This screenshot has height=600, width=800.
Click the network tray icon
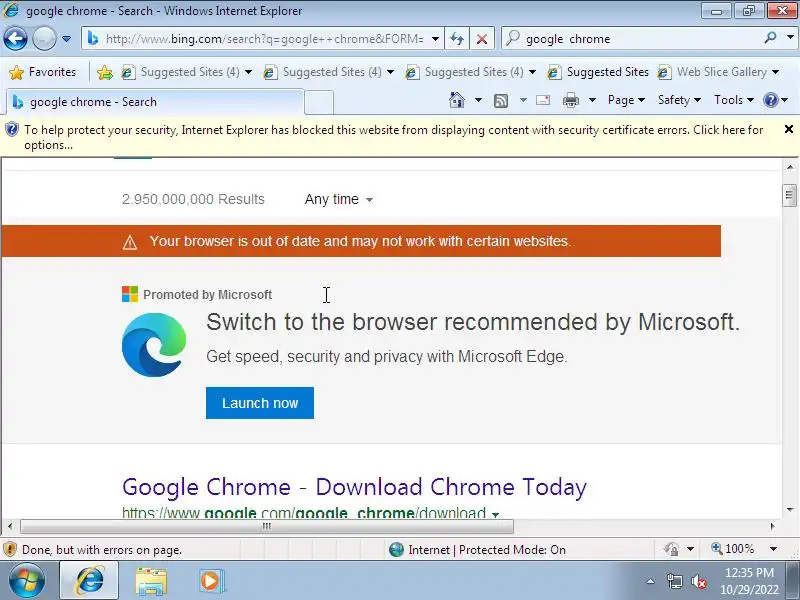[x=674, y=581]
